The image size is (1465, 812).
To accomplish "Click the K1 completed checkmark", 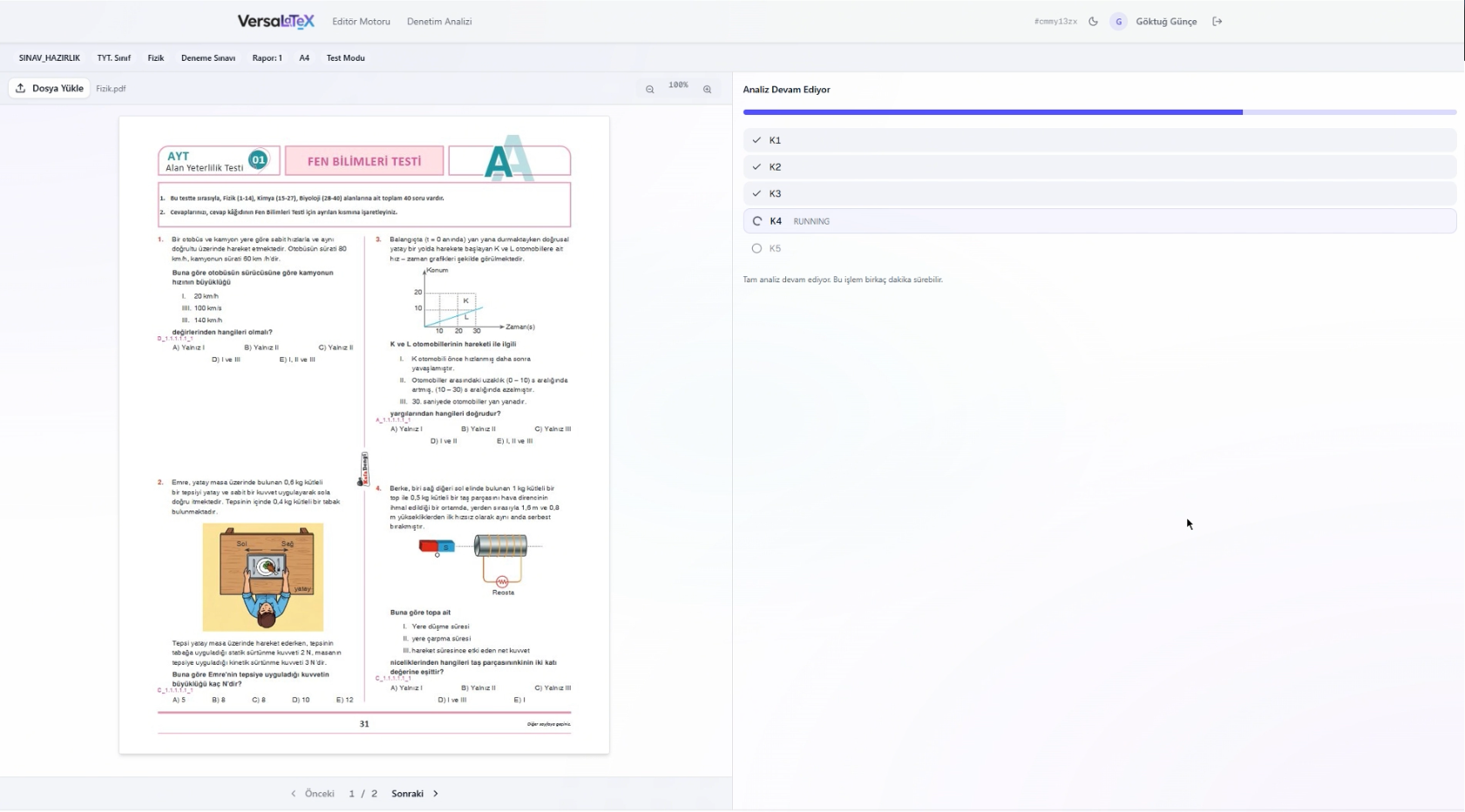I will click(756, 140).
